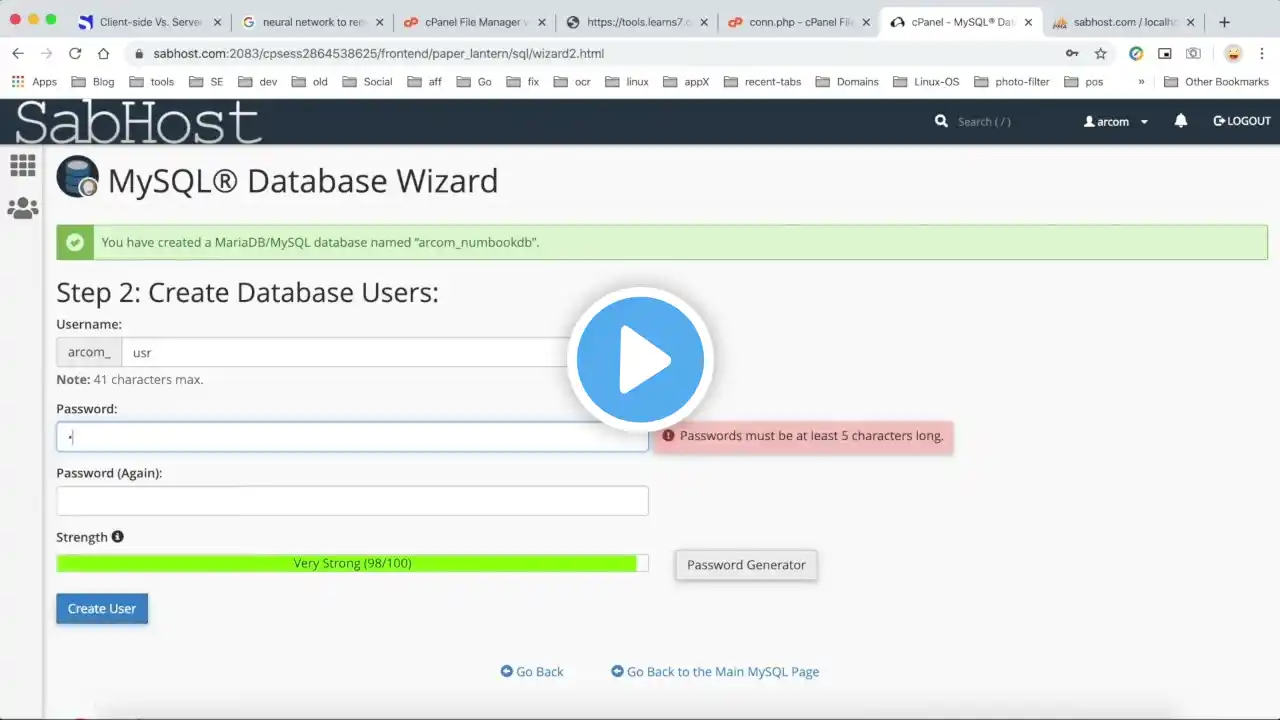Open the Domains bookmarks folder
The width and height of the screenshot is (1280, 720).
point(847,82)
